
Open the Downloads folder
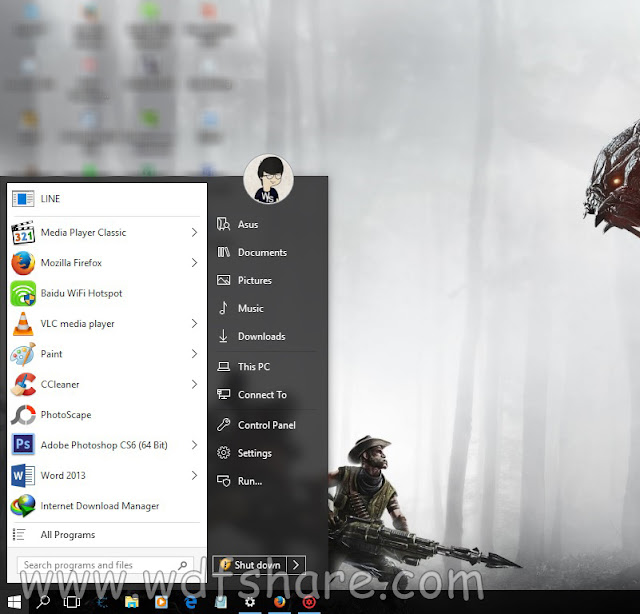[267, 336]
